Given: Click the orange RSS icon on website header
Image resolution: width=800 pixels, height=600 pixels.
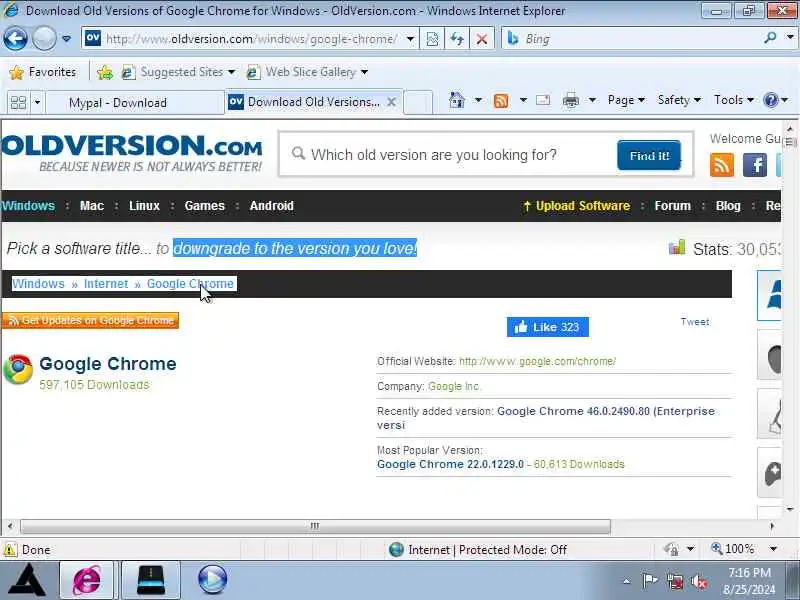Looking at the screenshot, I should [x=721, y=165].
